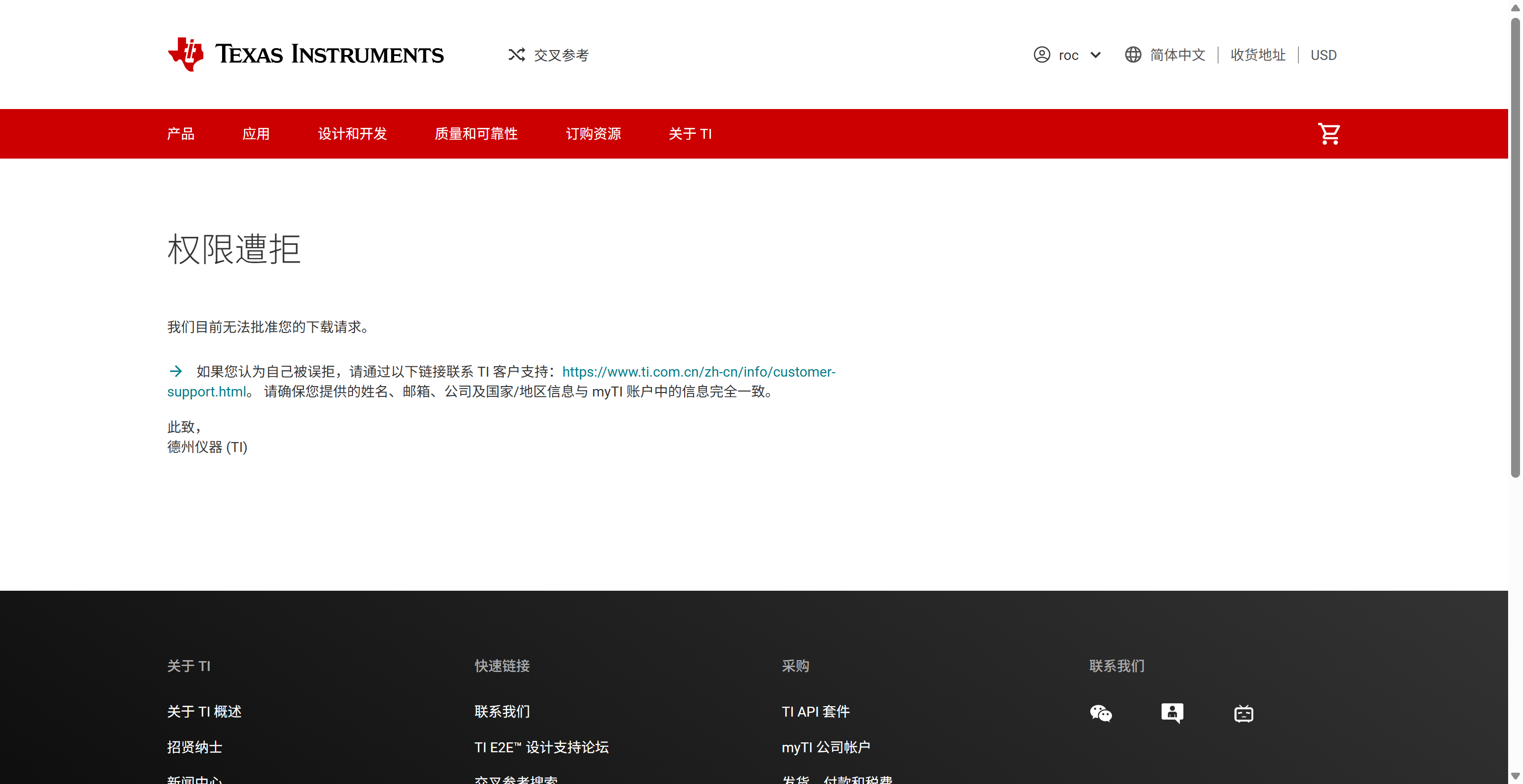
Task: Click the WeChat icon in footer
Action: pyautogui.click(x=1101, y=713)
